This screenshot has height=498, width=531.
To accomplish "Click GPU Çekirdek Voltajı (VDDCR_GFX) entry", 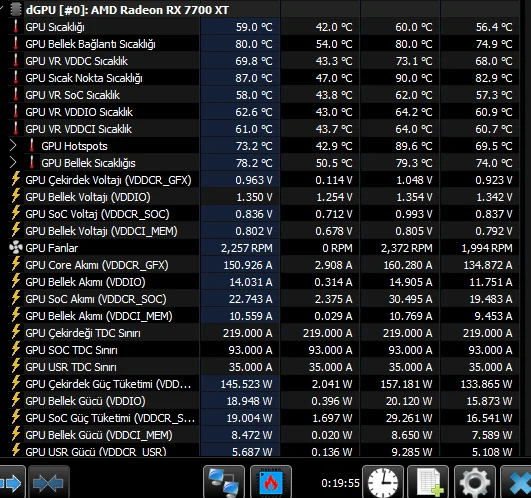I will pyautogui.click(x=108, y=180).
